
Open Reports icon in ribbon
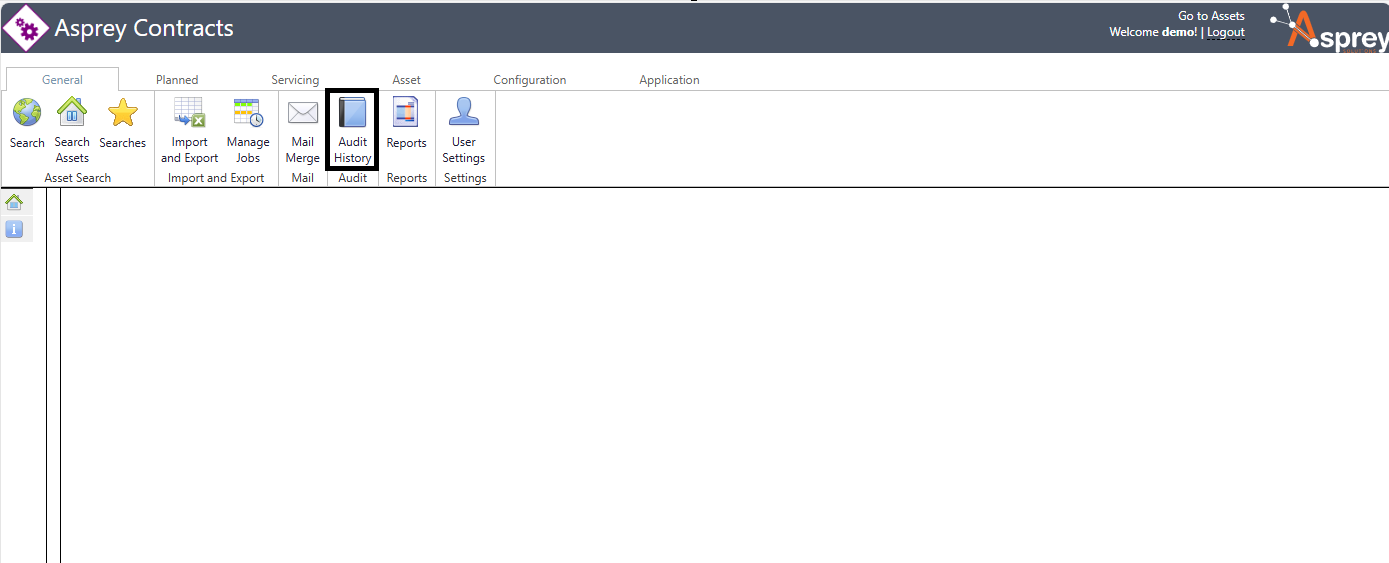pos(406,113)
